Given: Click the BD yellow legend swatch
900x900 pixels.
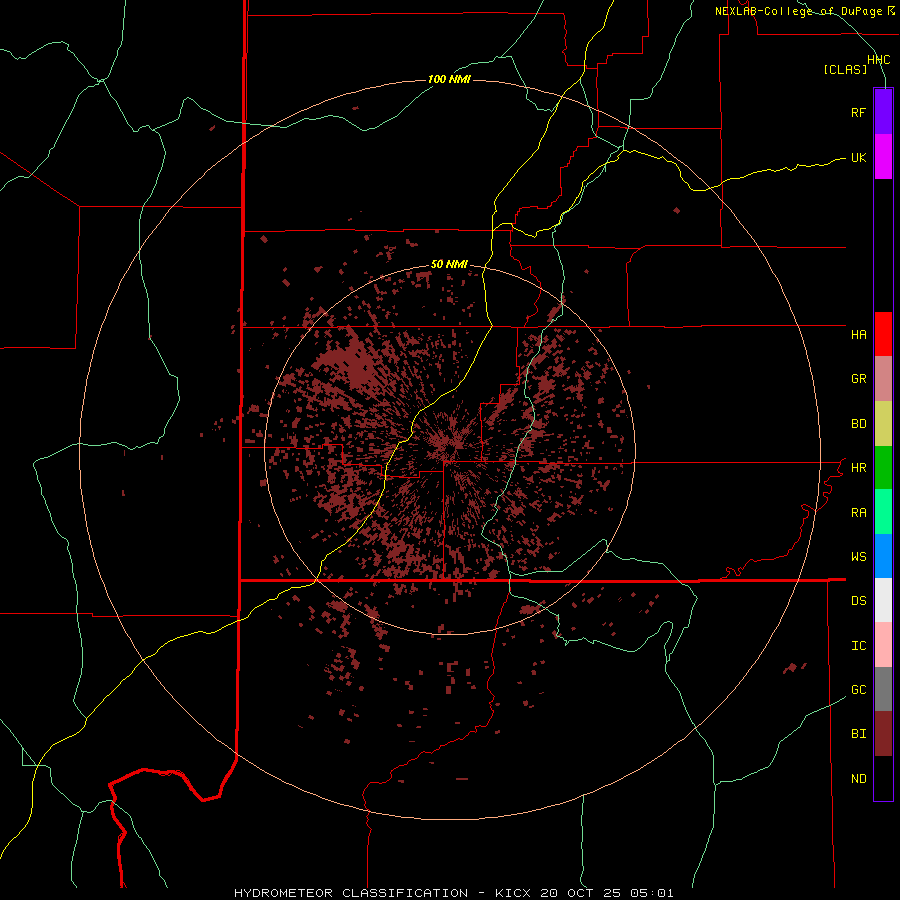Looking at the screenshot, I should tap(883, 424).
